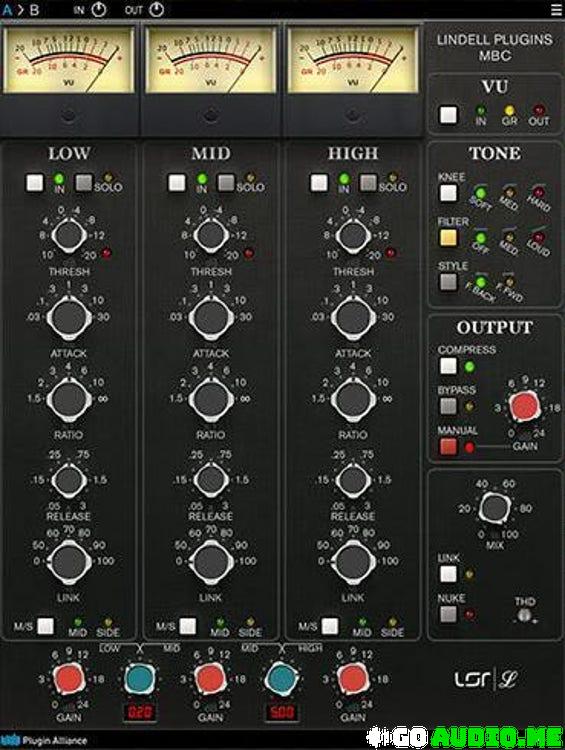565x750 pixels.
Task: Select preset slot A
Action: pyautogui.click(x=7, y=10)
